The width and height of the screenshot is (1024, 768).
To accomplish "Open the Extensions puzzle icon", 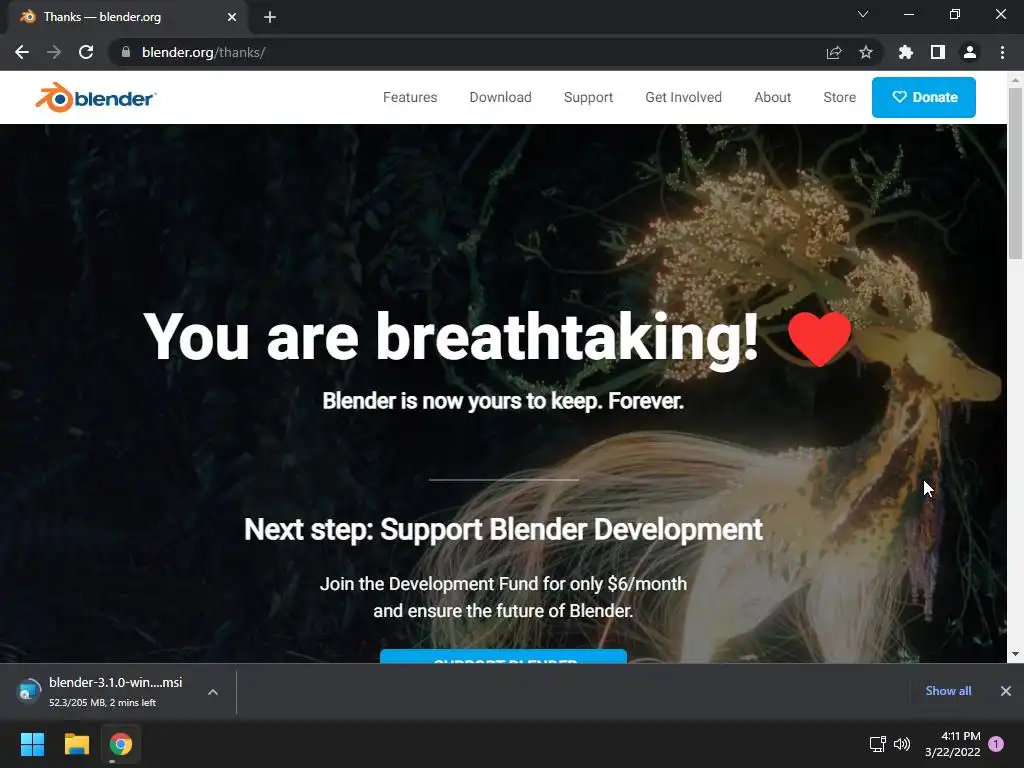I will click(905, 52).
